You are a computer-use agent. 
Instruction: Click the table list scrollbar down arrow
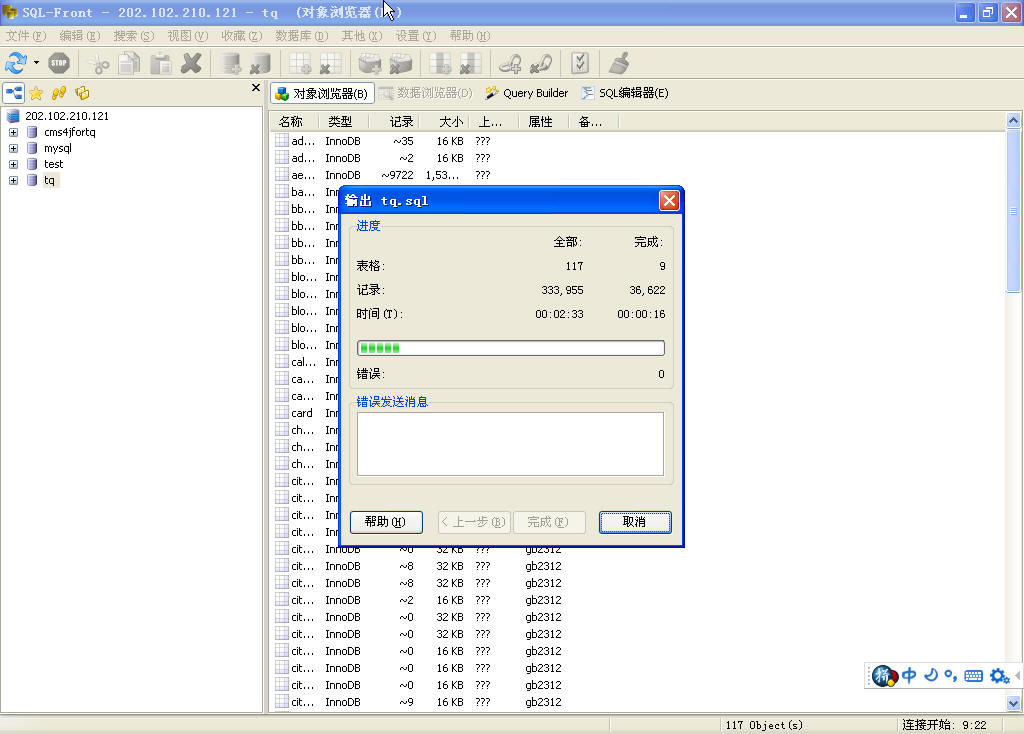click(1013, 703)
